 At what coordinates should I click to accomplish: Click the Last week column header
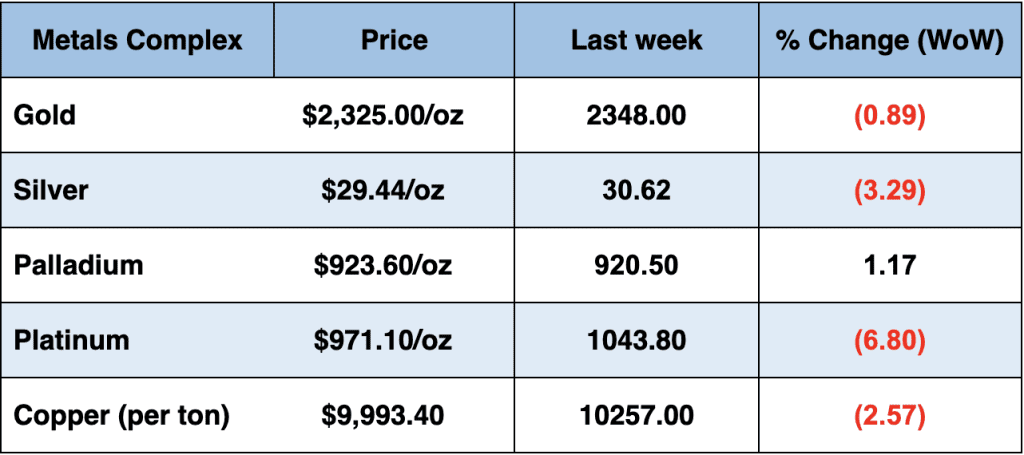(x=636, y=41)
